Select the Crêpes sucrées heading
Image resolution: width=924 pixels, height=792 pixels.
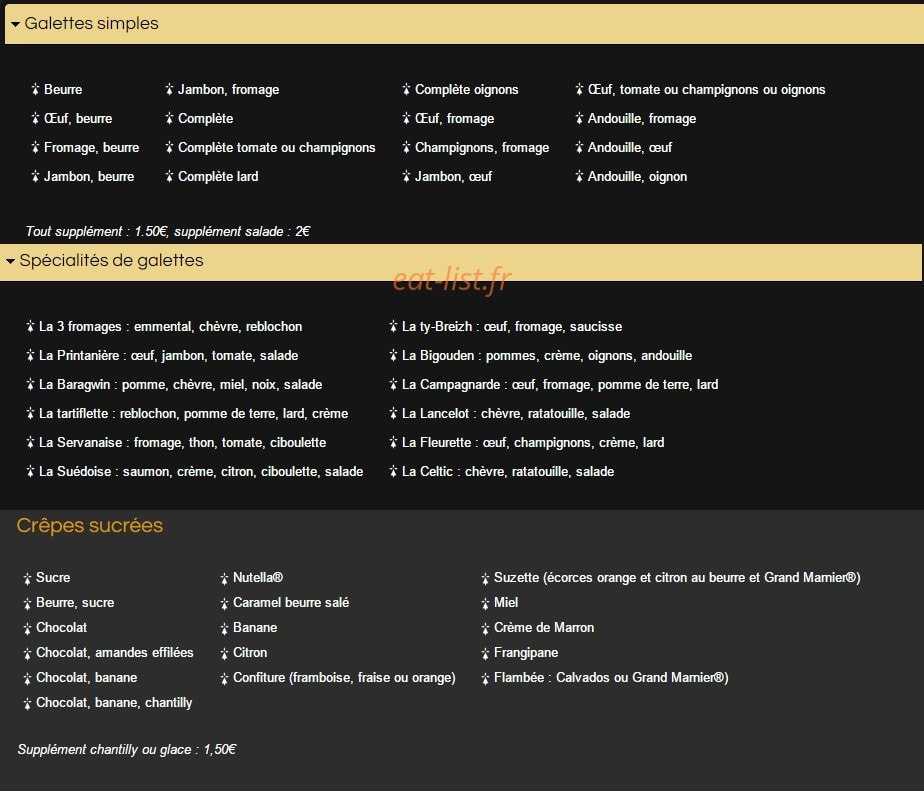[x=90, y=525]
